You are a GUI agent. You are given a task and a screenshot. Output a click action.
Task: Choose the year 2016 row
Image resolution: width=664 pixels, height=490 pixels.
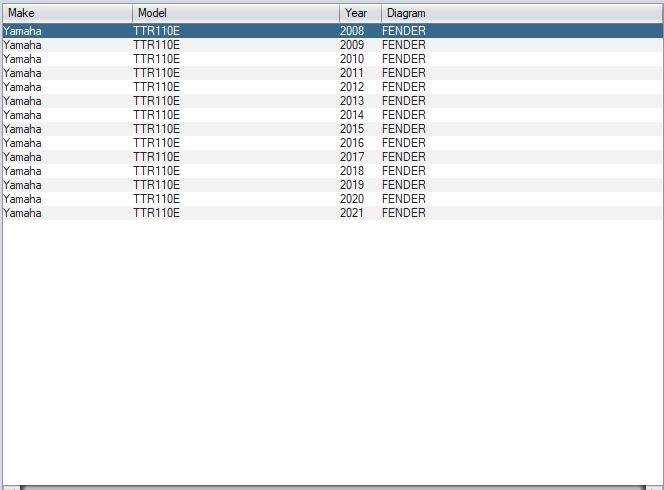coord(332,143)
